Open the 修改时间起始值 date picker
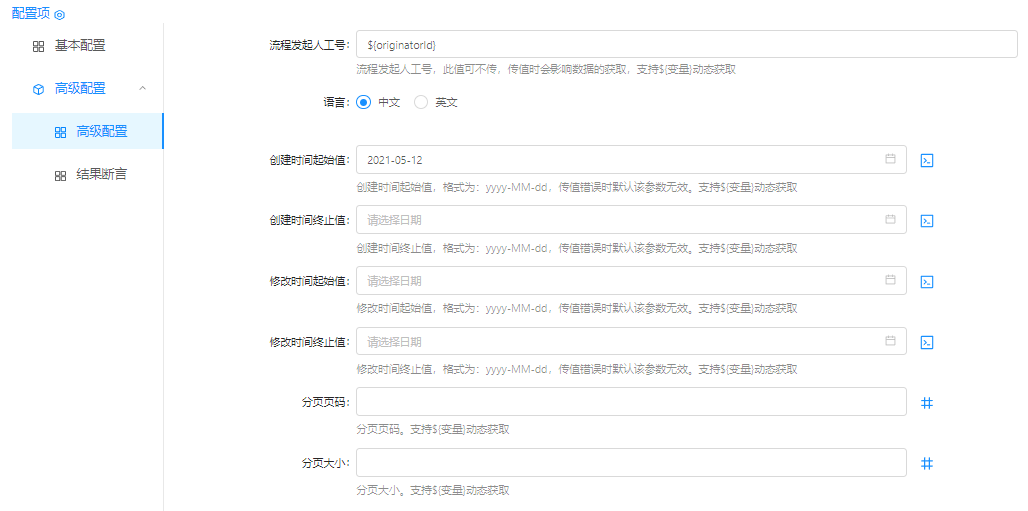Image resolution: width=1028 pixels, height=511 pixels. click(x=620, y=281)
